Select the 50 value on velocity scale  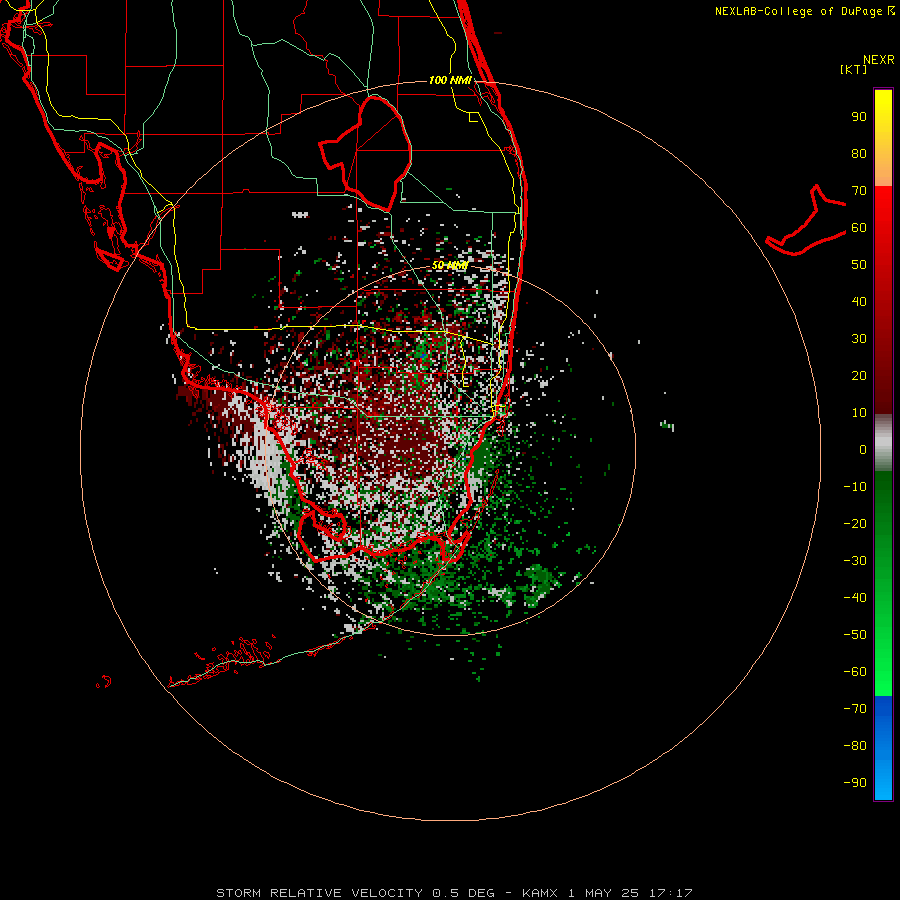859,265
